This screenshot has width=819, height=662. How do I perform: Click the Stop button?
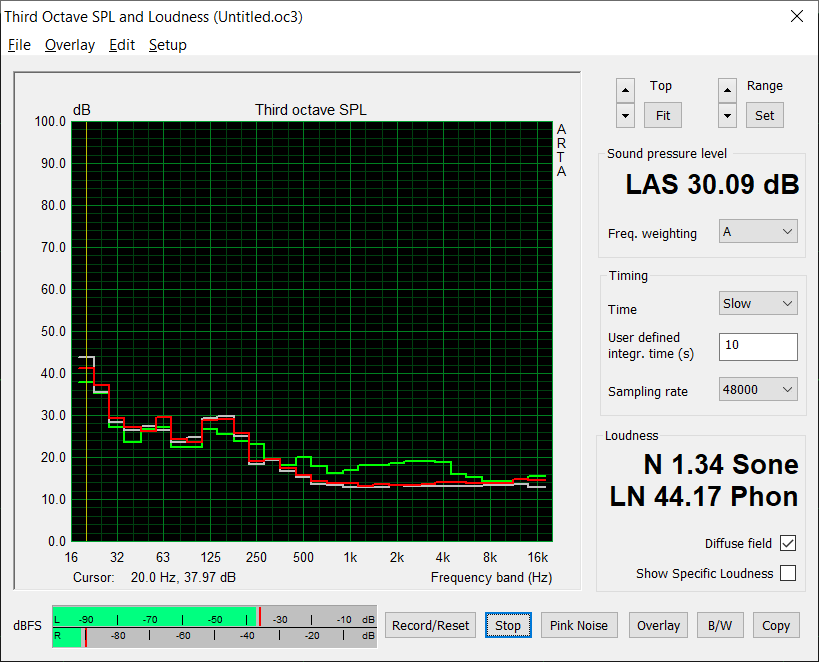pyautogui.click(x=508, y=625)
